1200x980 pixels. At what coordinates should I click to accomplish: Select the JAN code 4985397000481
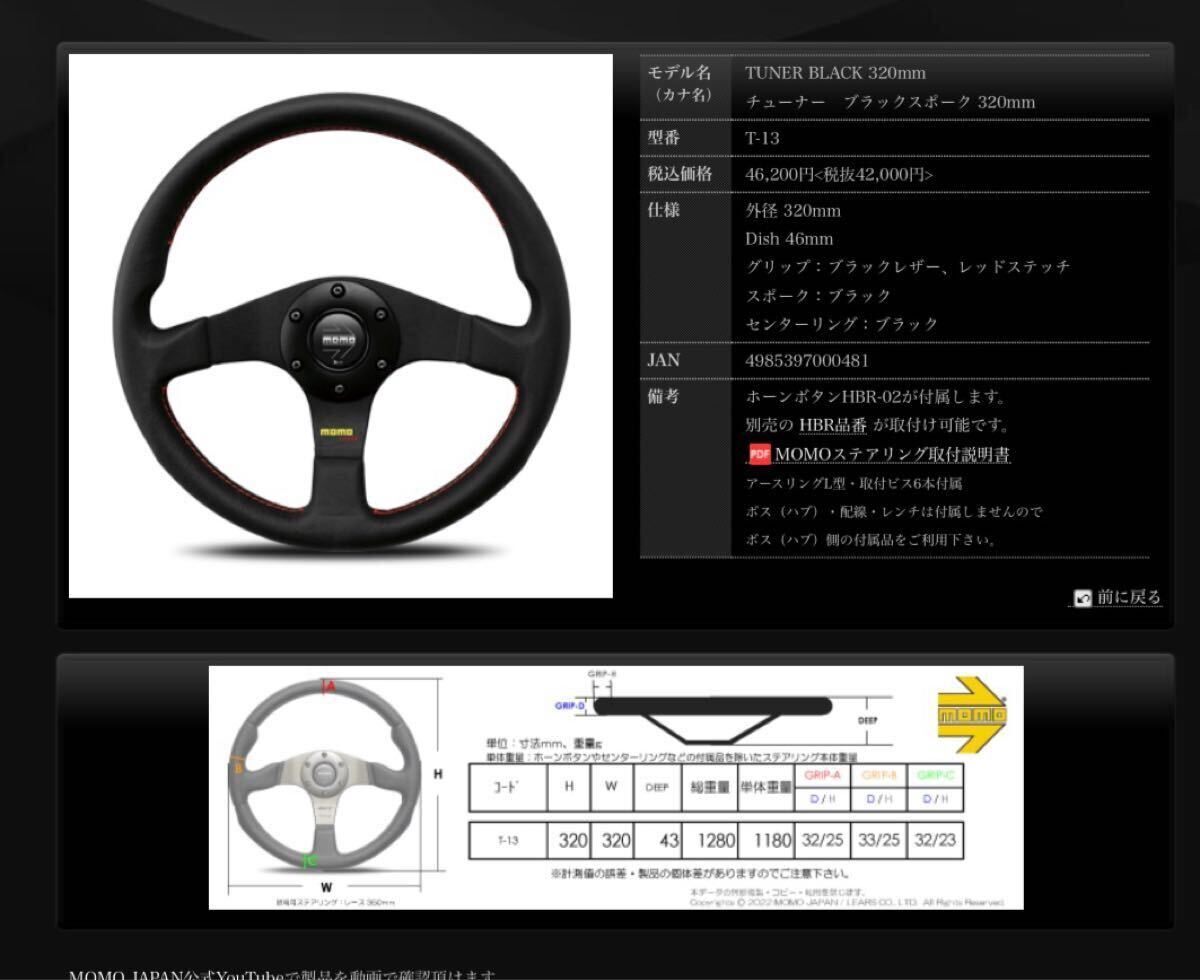pos(808,360)
